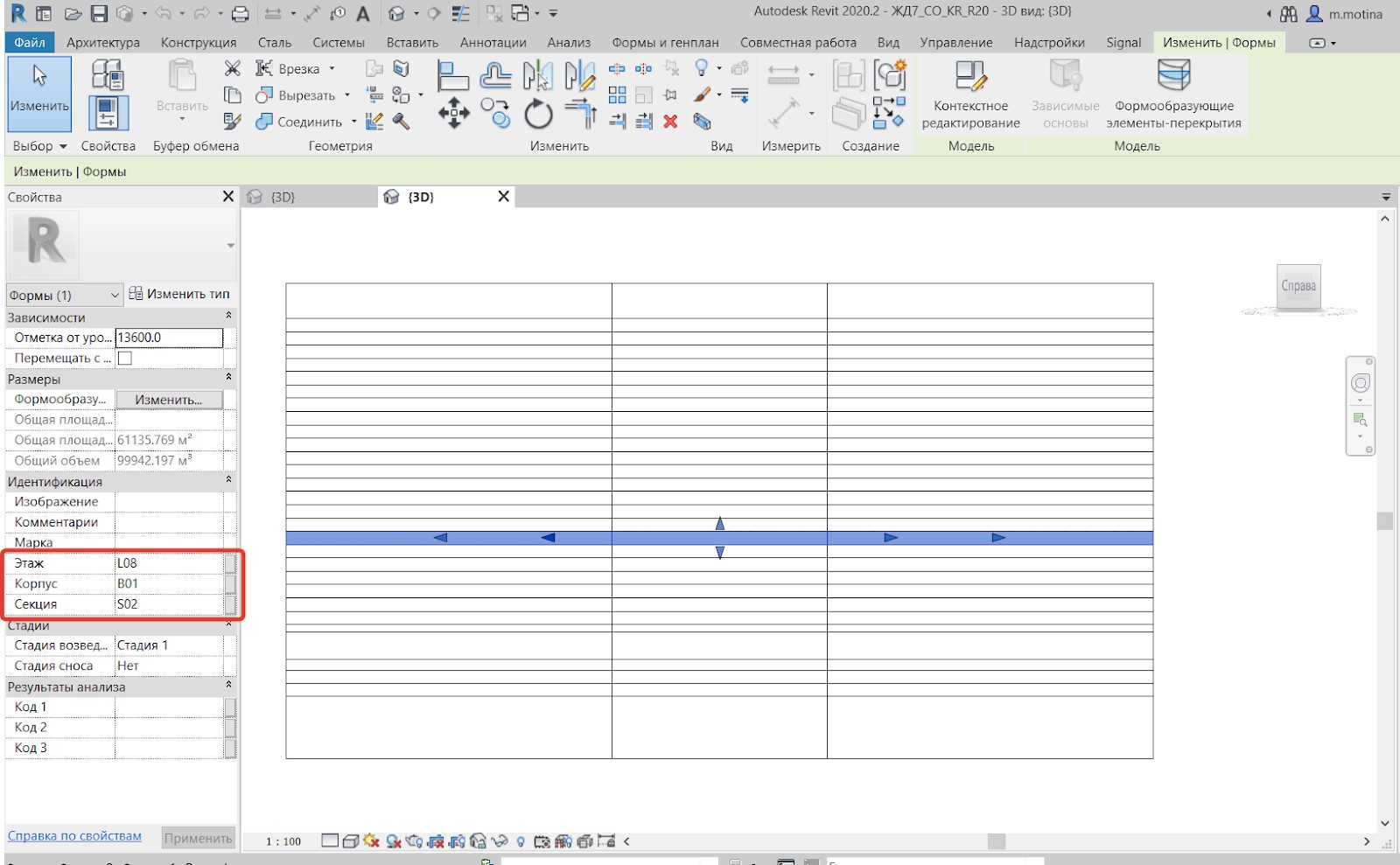Toggle Sun Path icon in view control bar
The width and height of the screenshot is (1400, 865).
pyautogui.click(x=371, y=841)
